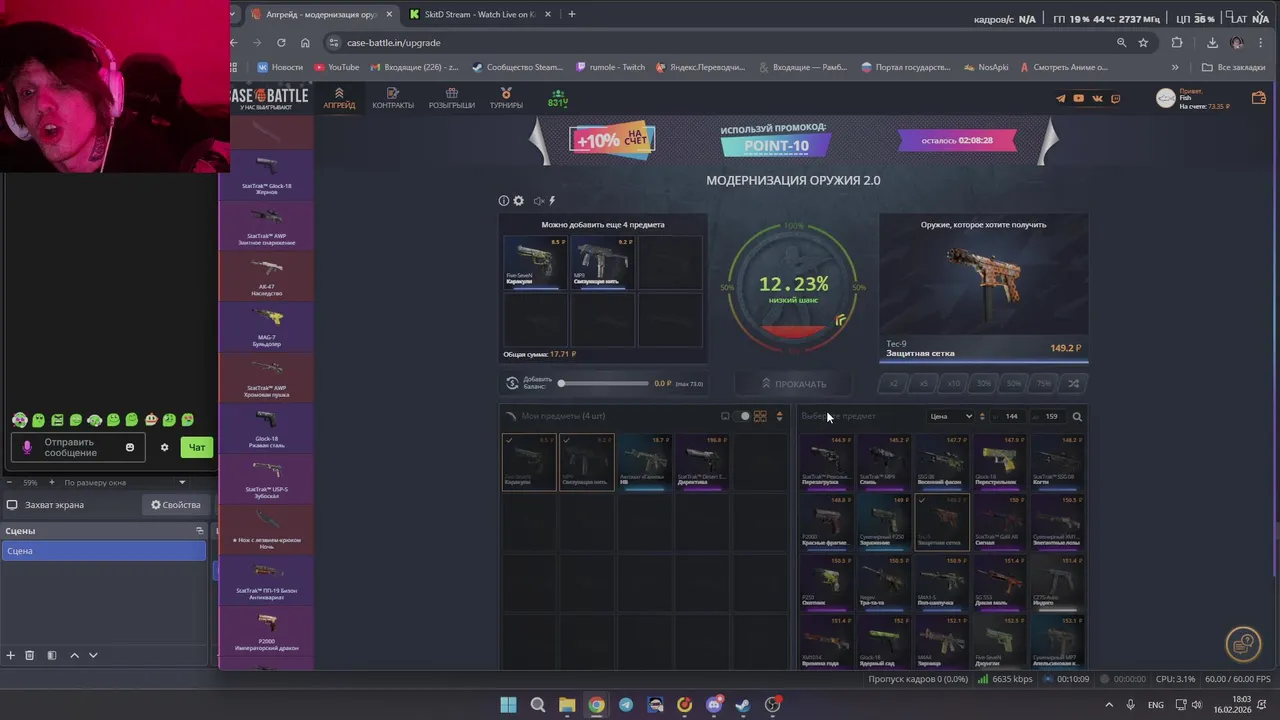The width and height of the screenshot is (1280, 720).
Task: Move scene up arrow in OBS
Action: (74, 655)
